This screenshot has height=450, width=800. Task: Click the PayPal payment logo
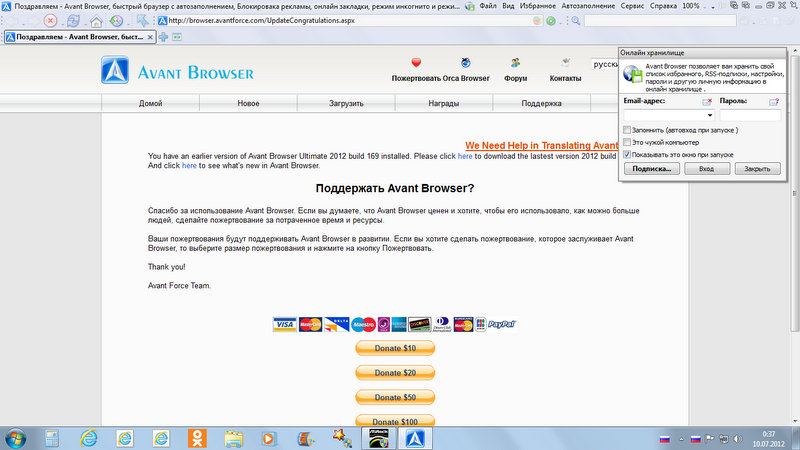coord(502,324)
